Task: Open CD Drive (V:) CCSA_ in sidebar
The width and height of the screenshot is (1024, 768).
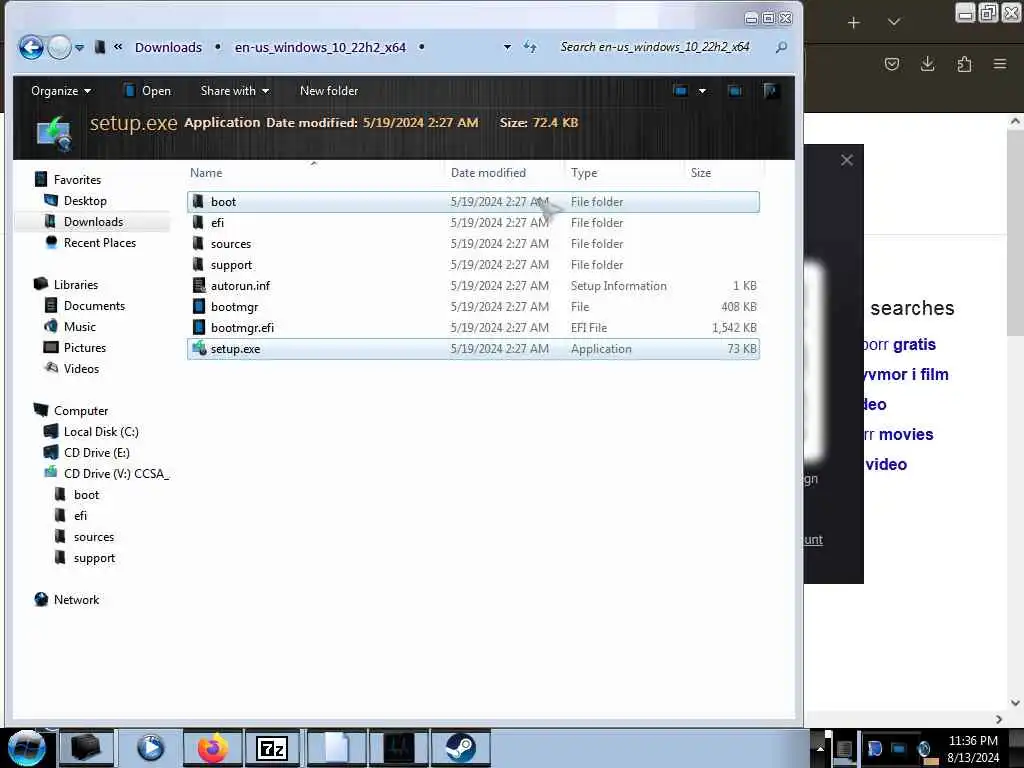Action: 116,473
